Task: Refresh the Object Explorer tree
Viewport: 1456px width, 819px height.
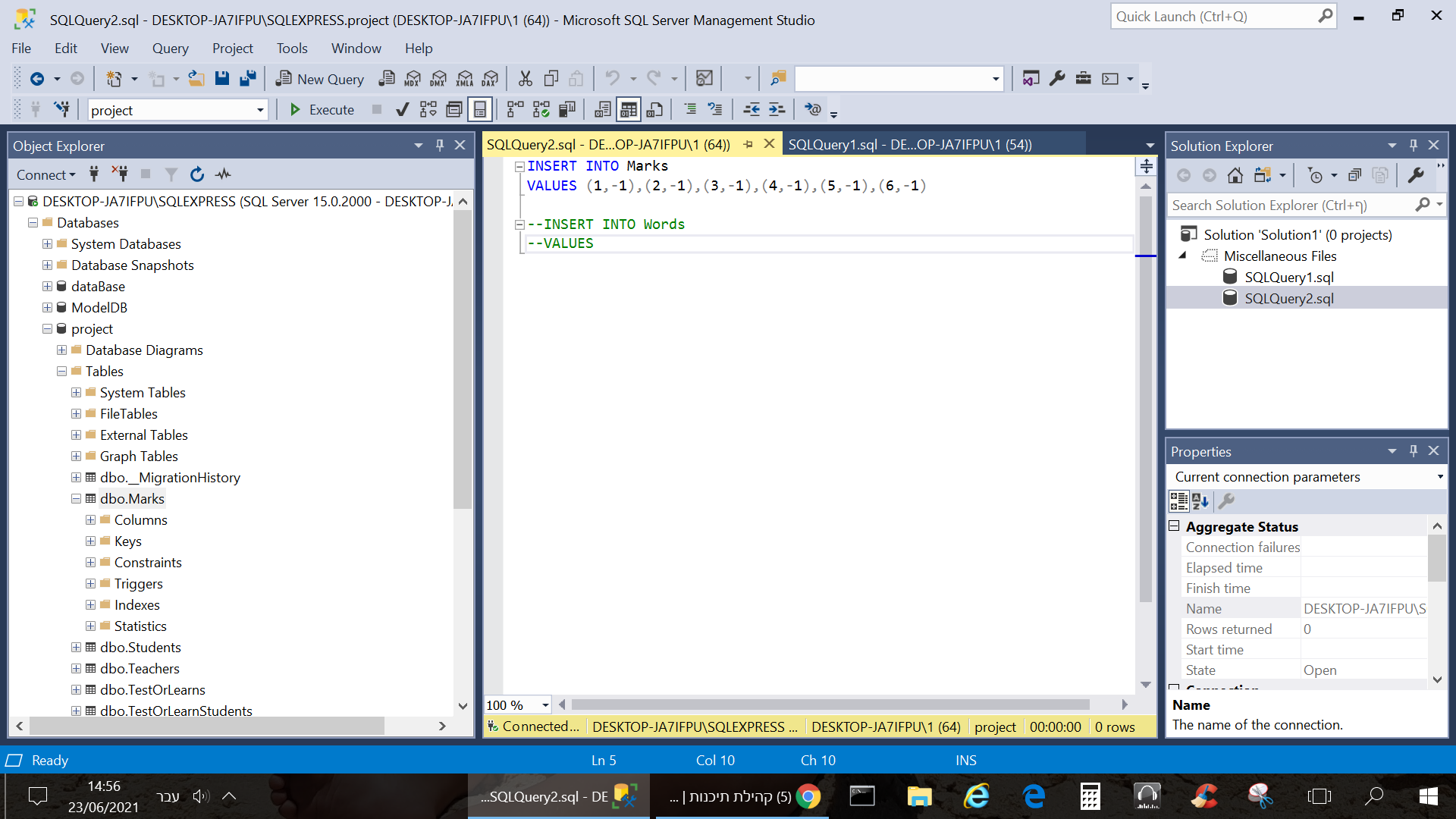Action: (197, 174)
